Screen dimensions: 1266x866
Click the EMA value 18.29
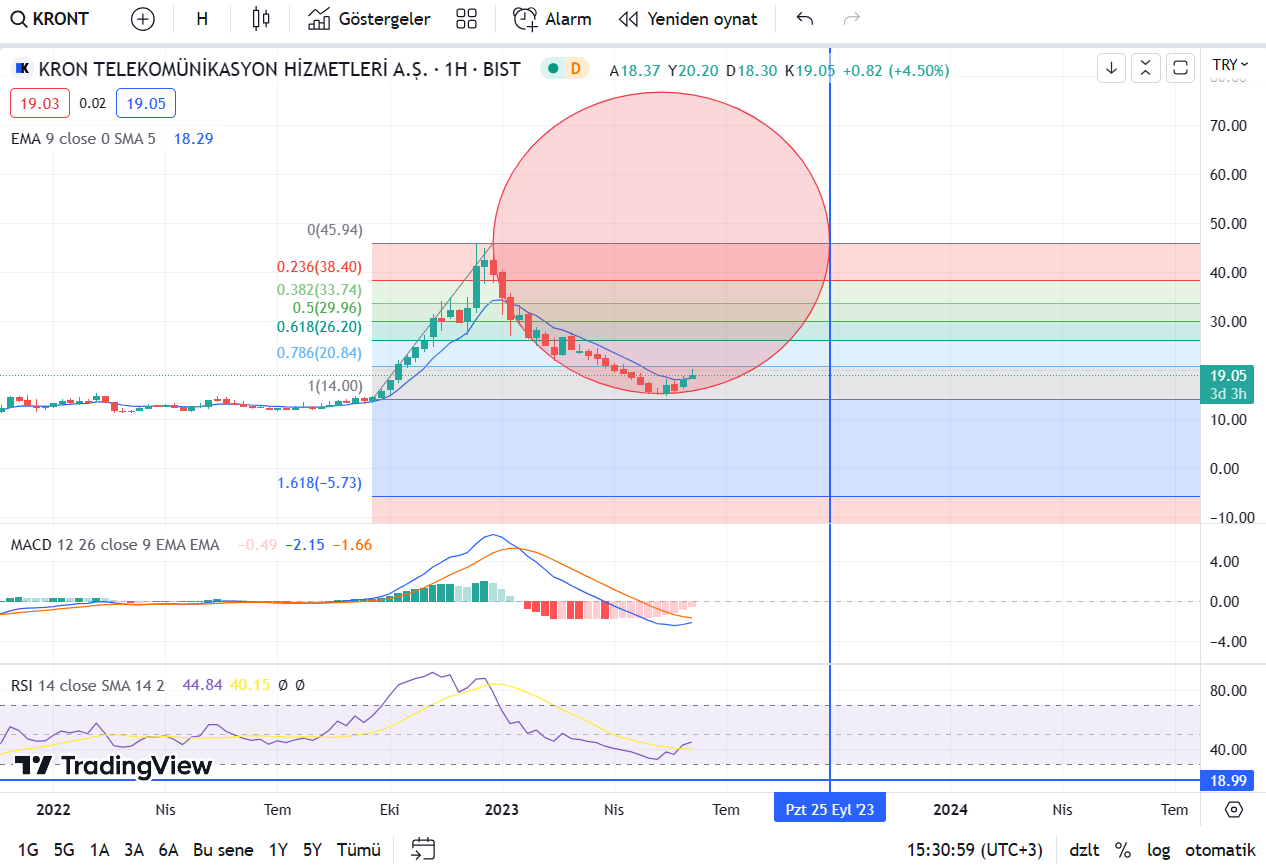193,139
